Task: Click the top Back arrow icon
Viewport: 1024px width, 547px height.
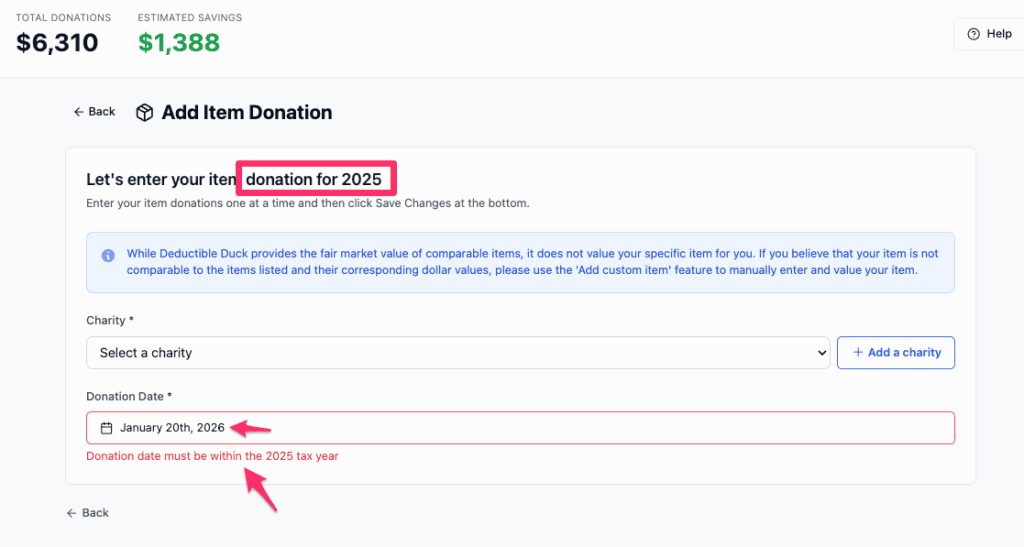Action: click(x=78, y=112)
